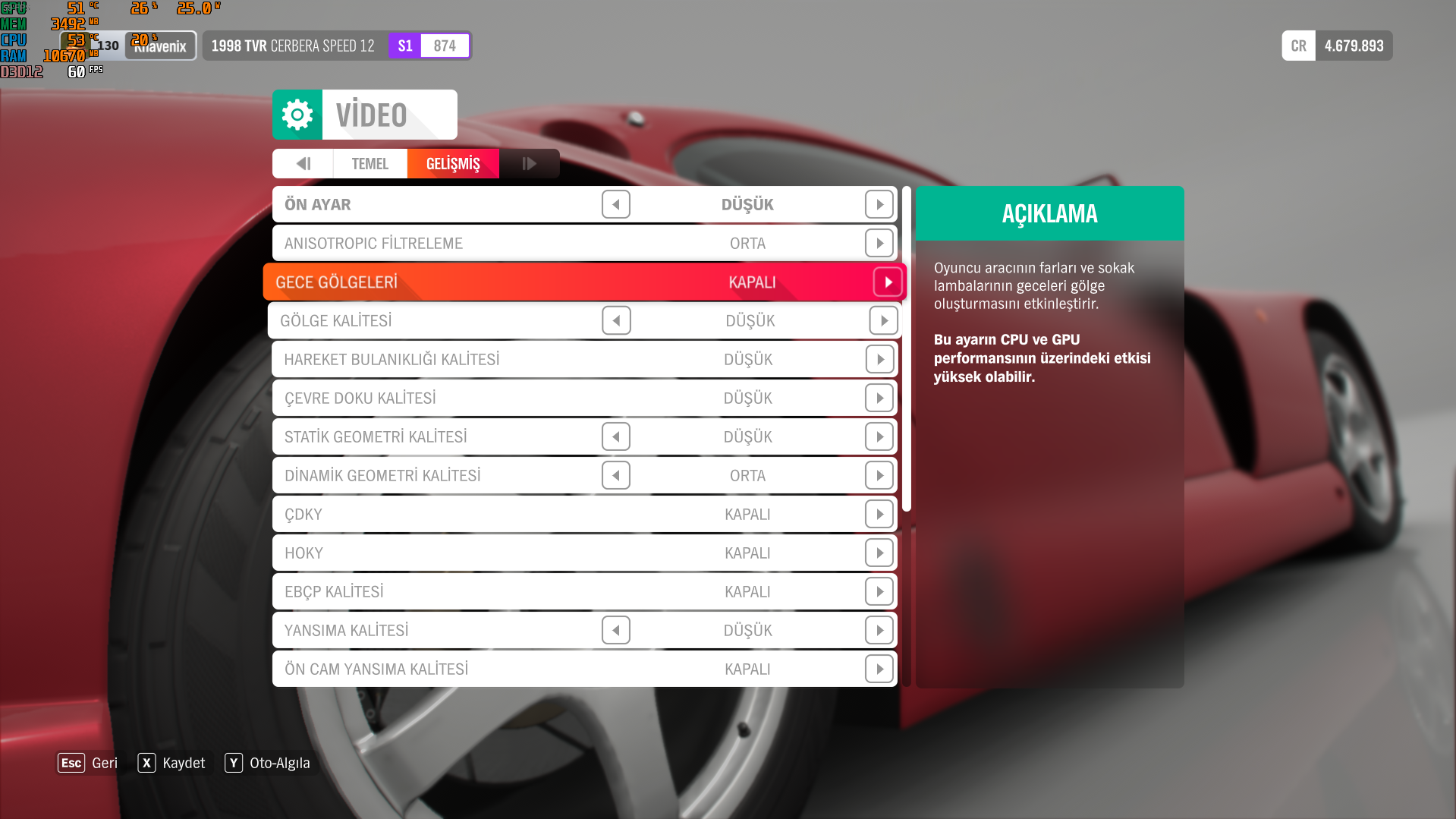Screen dimensions: 1456x819
Task: Open the TEMEL tab
Action: [x=370, y=163]
